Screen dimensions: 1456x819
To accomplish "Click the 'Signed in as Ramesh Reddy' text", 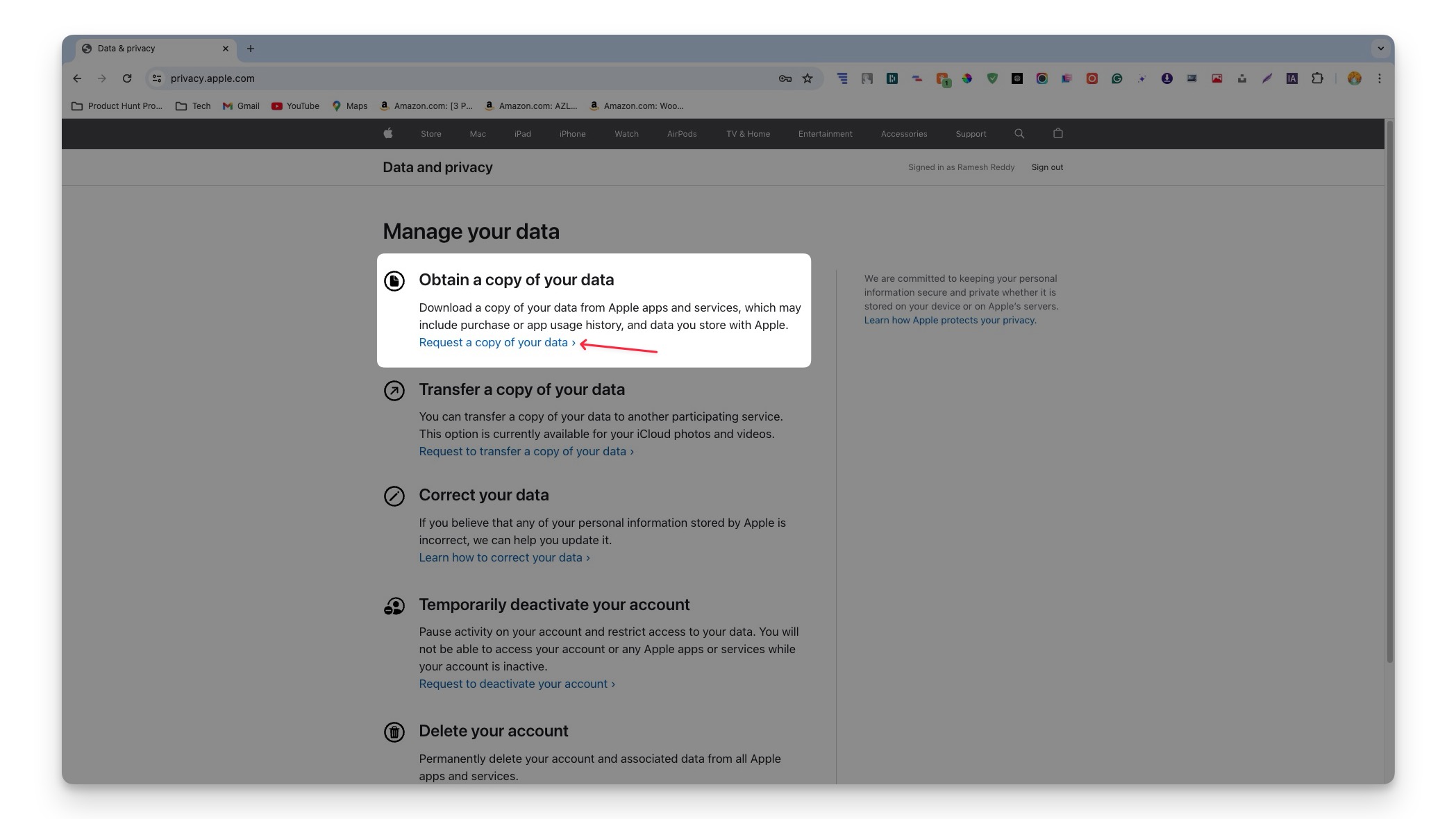I will [x=961, y=167].
